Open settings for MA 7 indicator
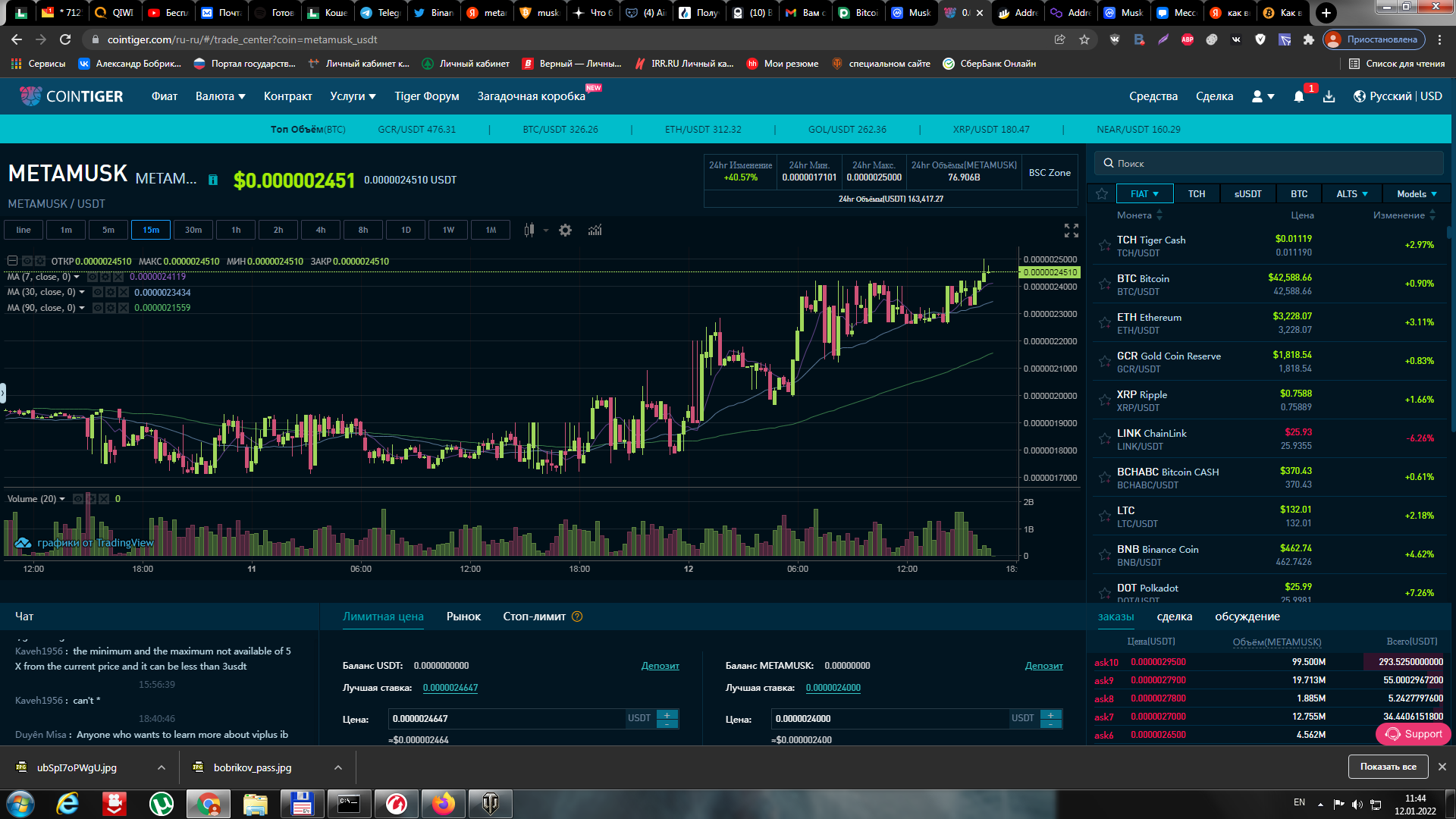This screenshot has height=819, width=1456. pyautogui.click(x=105, y=277)
